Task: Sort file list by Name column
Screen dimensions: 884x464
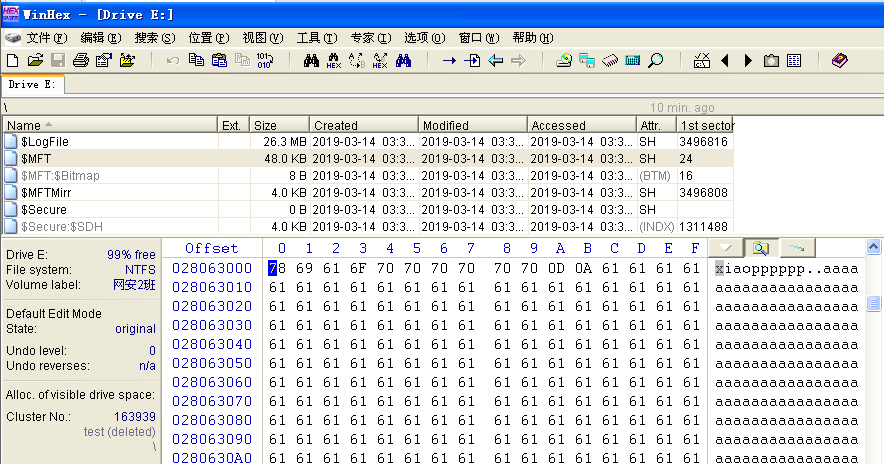Action: tap(110, 125)
